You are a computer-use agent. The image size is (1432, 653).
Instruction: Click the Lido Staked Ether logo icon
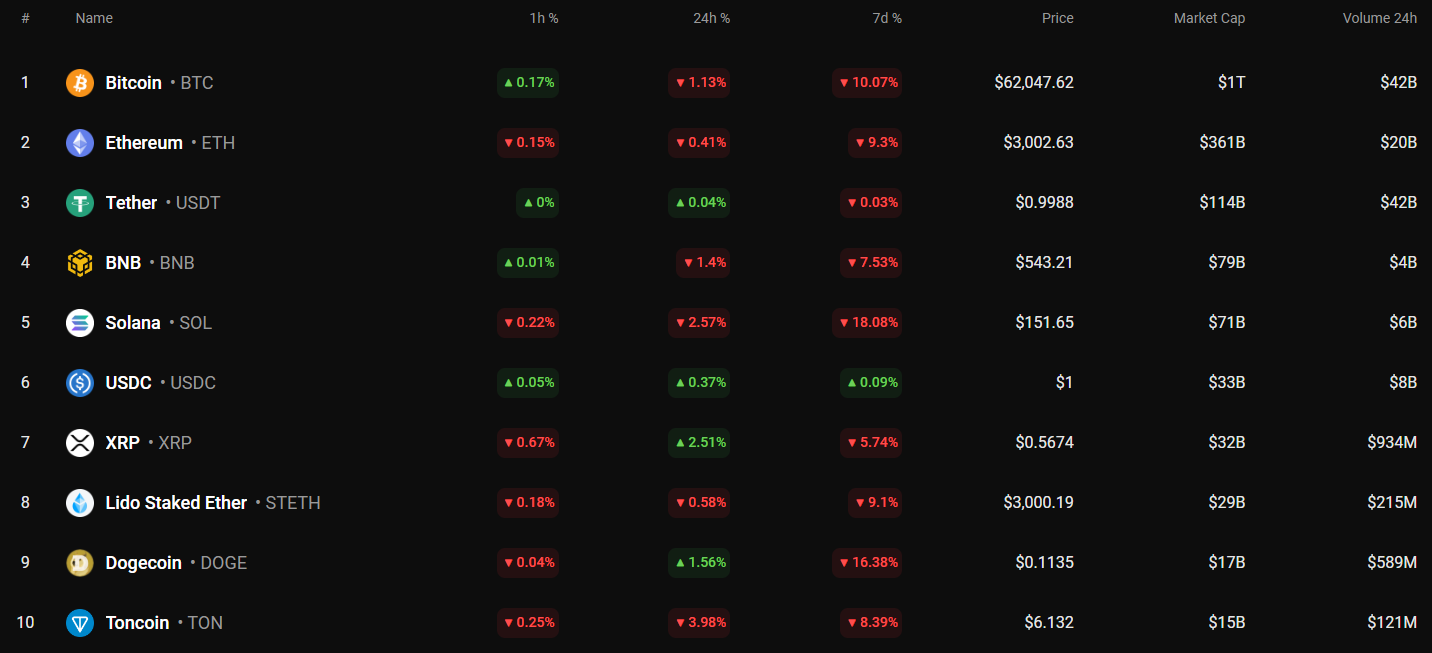coord(80,503)
